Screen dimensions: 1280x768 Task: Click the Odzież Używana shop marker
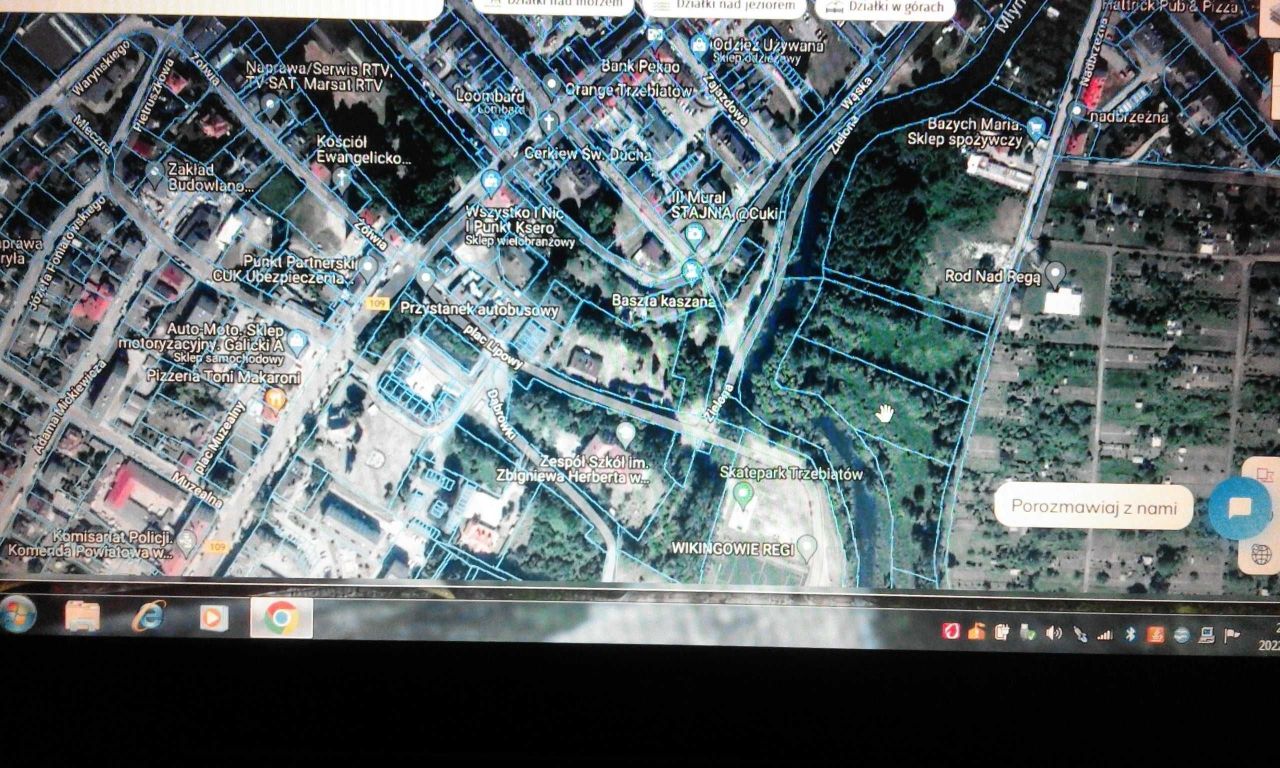point(699,45)
